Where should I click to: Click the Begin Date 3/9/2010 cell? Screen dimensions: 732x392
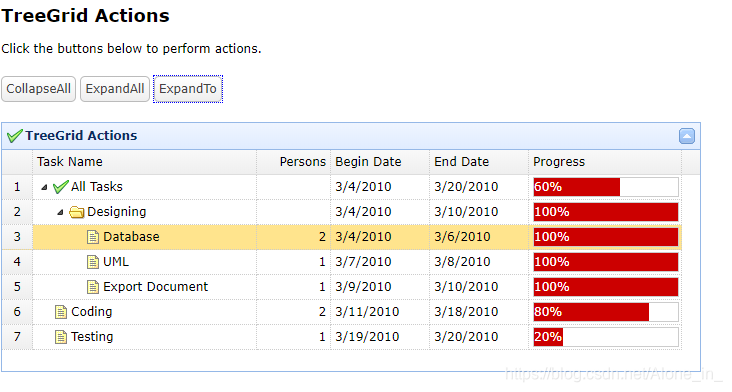380,287
